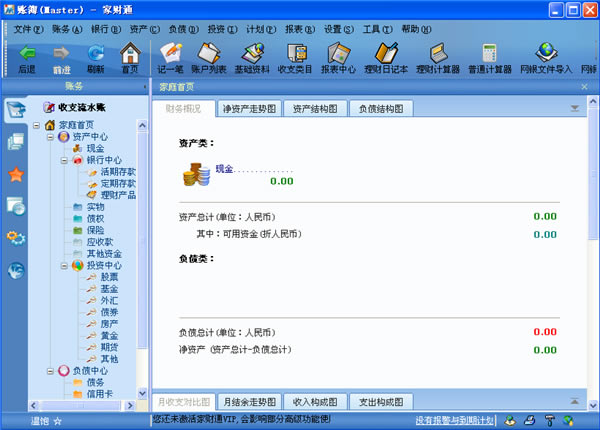600x430 pixels.
Task: Refresh the page with 刷新
Action: tap(96, 59)
